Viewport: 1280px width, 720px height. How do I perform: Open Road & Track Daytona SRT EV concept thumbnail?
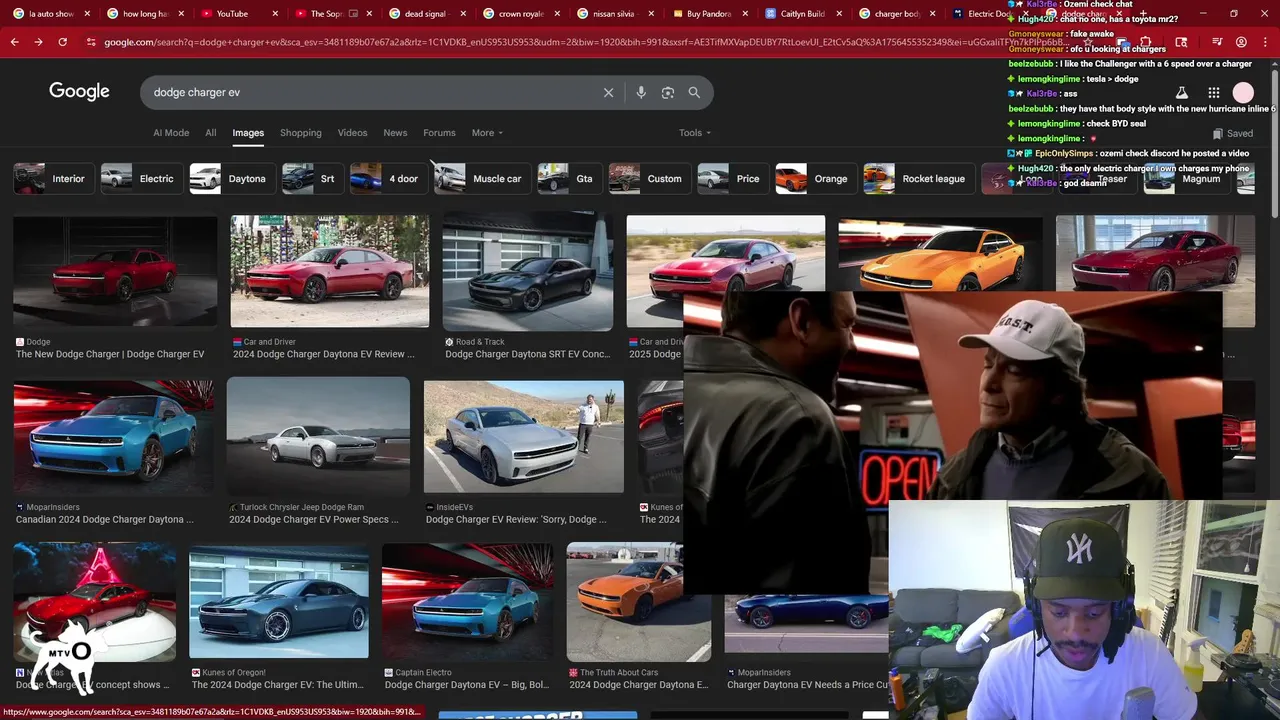[528, 273]
